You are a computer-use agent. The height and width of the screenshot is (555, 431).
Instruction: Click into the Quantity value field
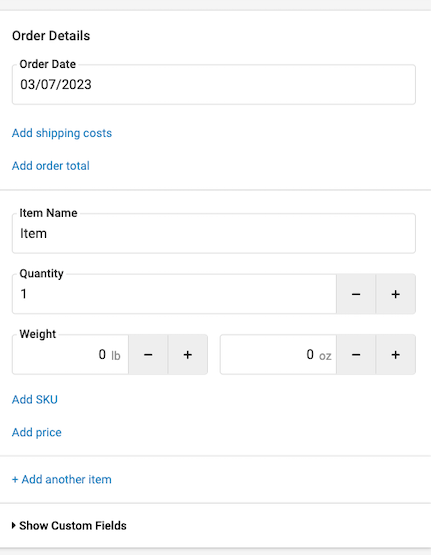pos(174,294)
